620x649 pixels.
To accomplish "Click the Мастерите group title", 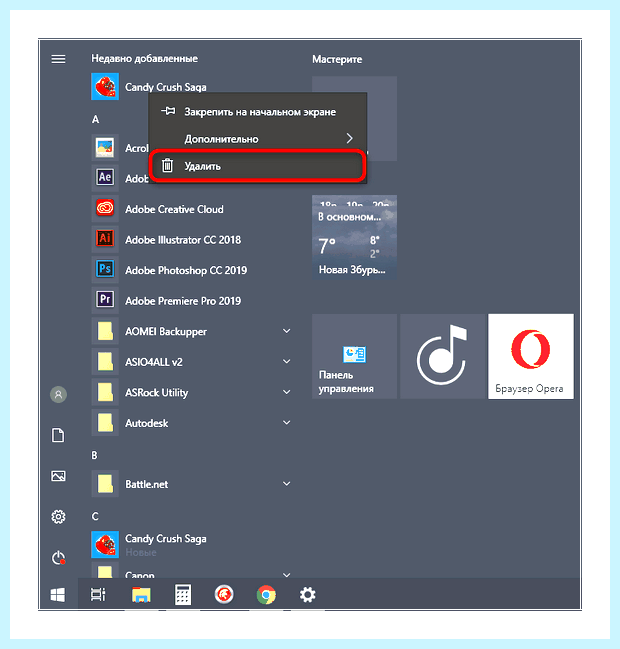I will point(337,59).
